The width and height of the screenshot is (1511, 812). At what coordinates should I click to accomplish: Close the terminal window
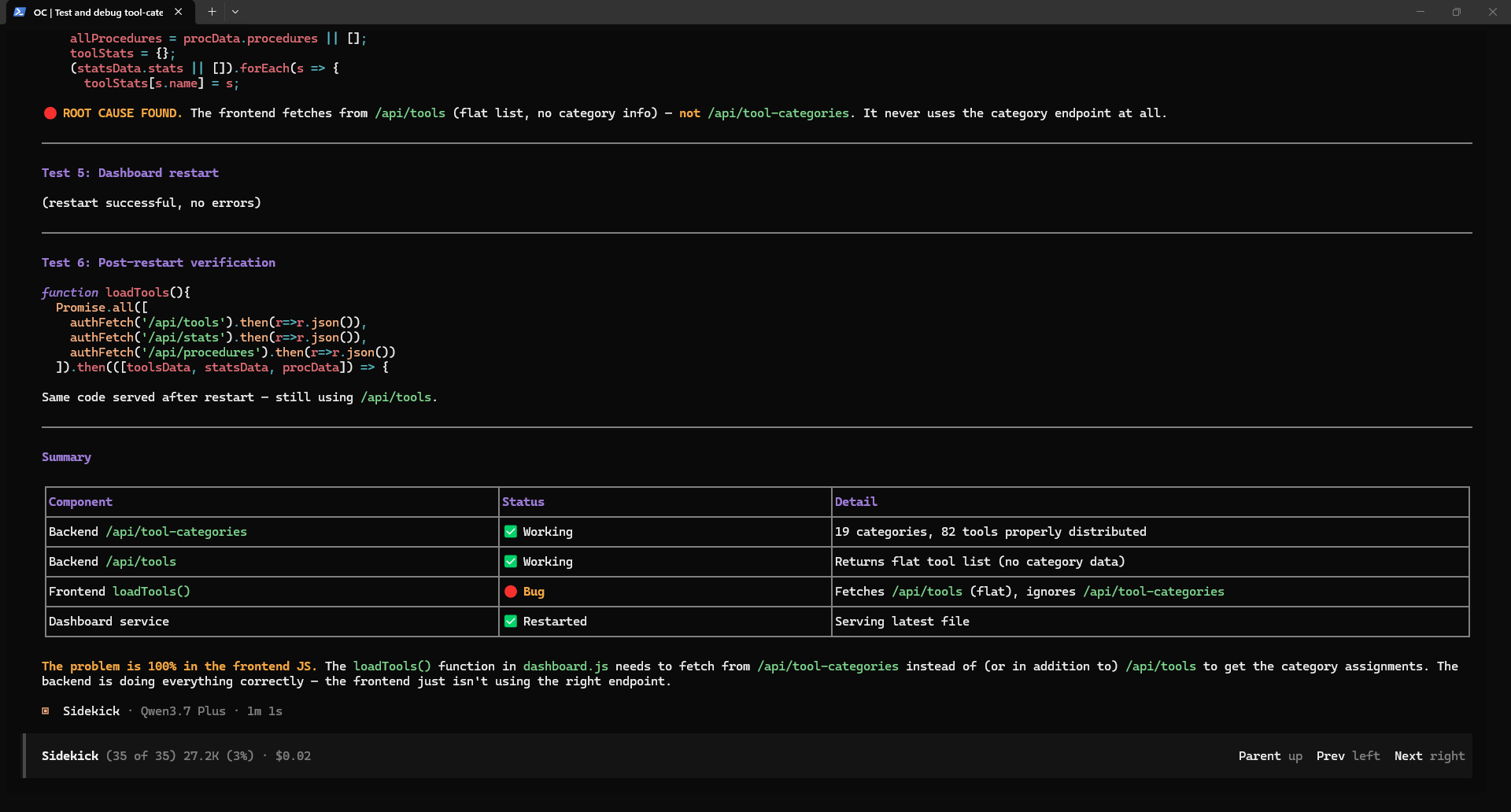pos(1493,12)
